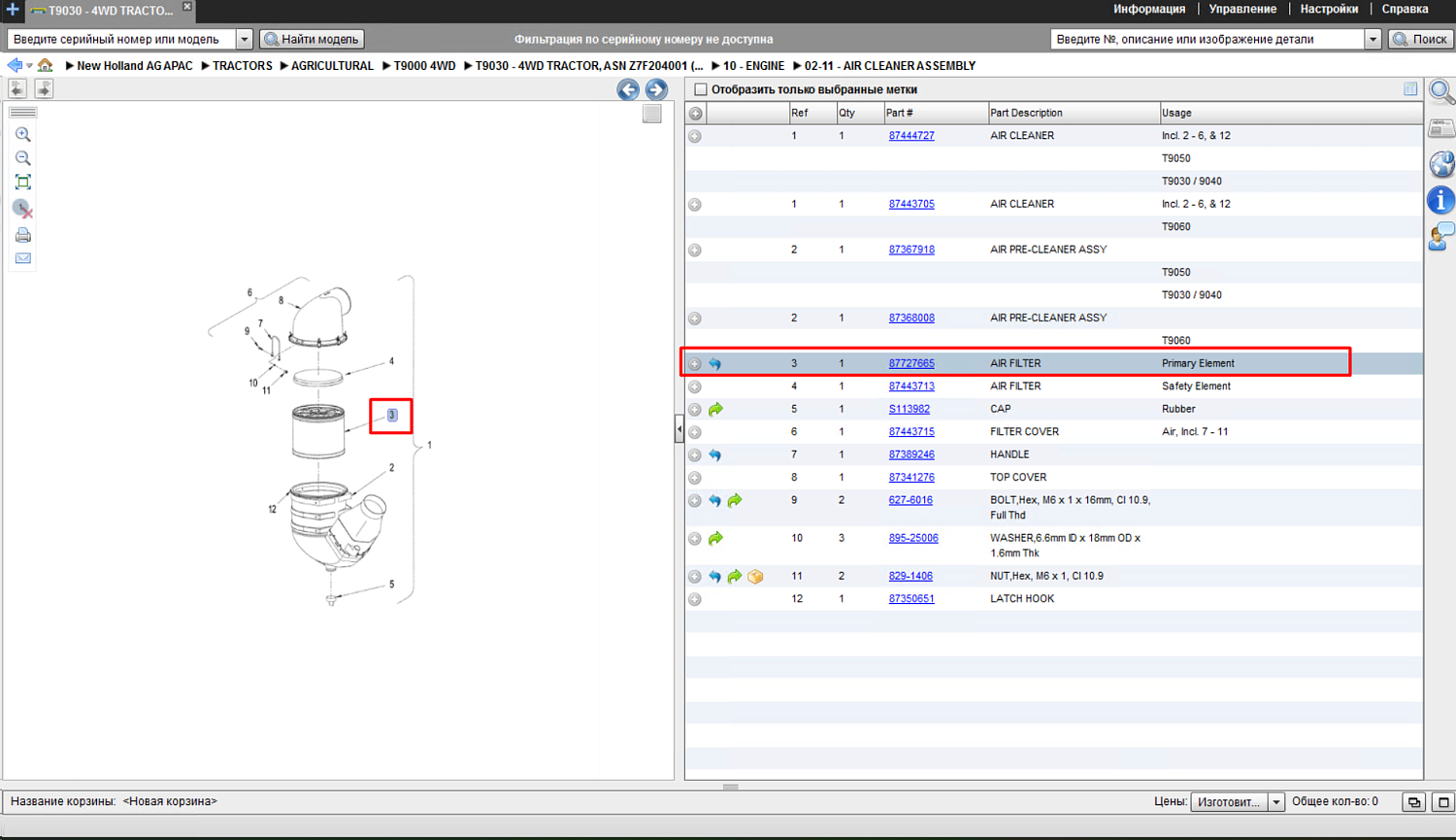This screenshot has height=840, width=1456.
Task: Close the T9030 tab with its X
Action: tap(187, 7)
